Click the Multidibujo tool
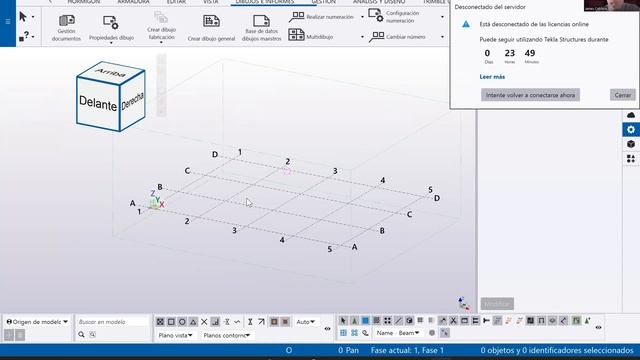The width and height of the screenshot is (640, 360). pyautogui.click(x=311, y=36)
